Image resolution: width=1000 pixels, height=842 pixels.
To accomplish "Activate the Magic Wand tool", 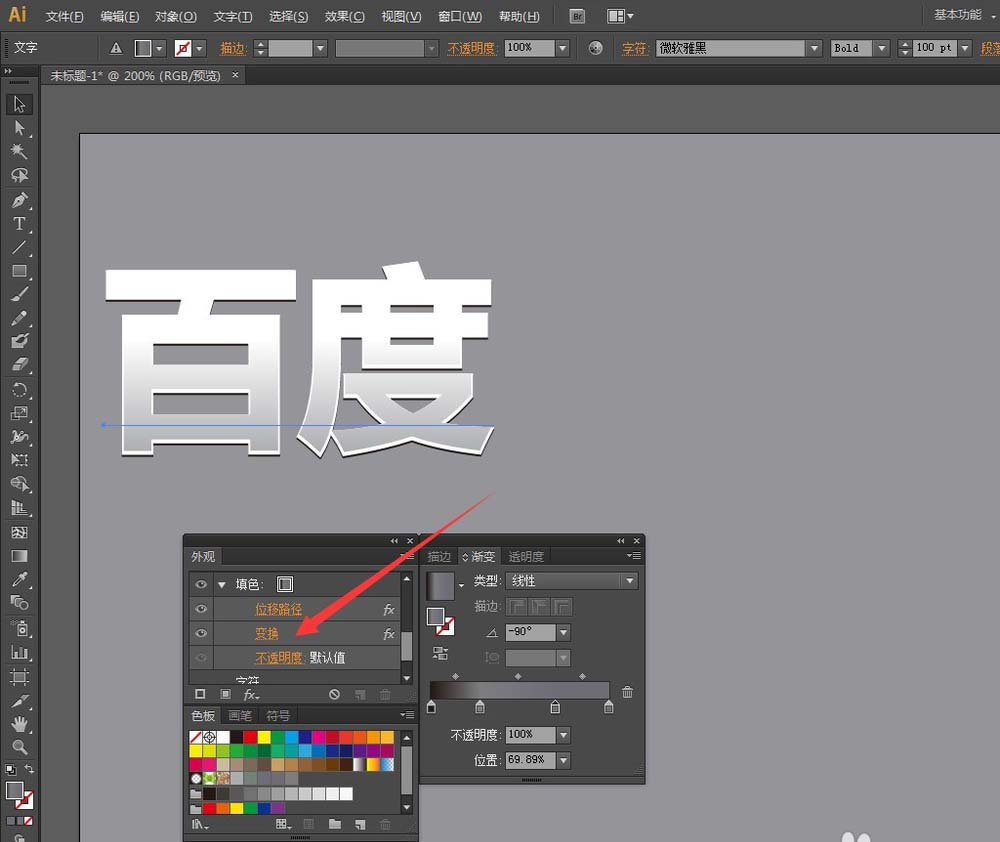I will pos(19,152).
